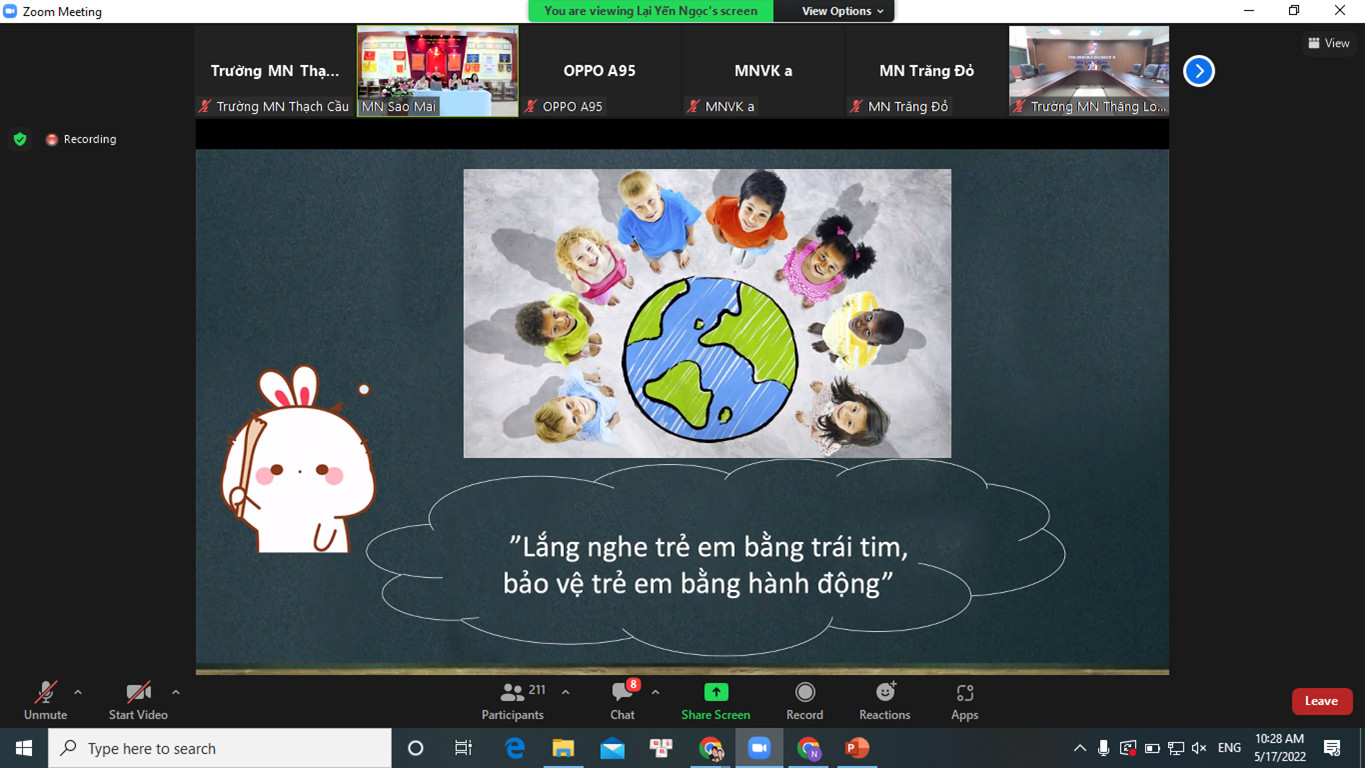Open PowerPoint from the taskbar
Screen dimensions: 1366x768
[857, 748]
